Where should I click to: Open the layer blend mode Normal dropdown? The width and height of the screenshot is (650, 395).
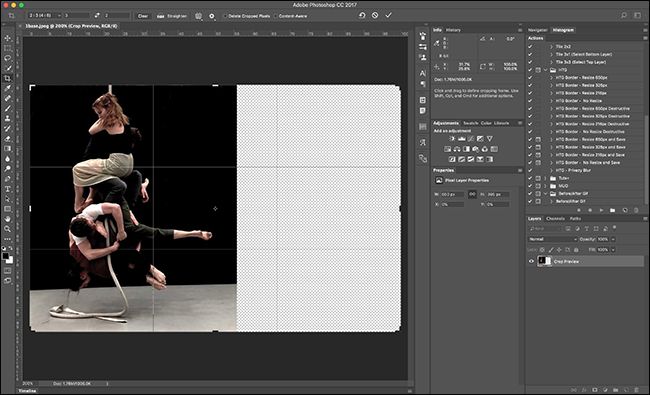[x=553, y=239]
